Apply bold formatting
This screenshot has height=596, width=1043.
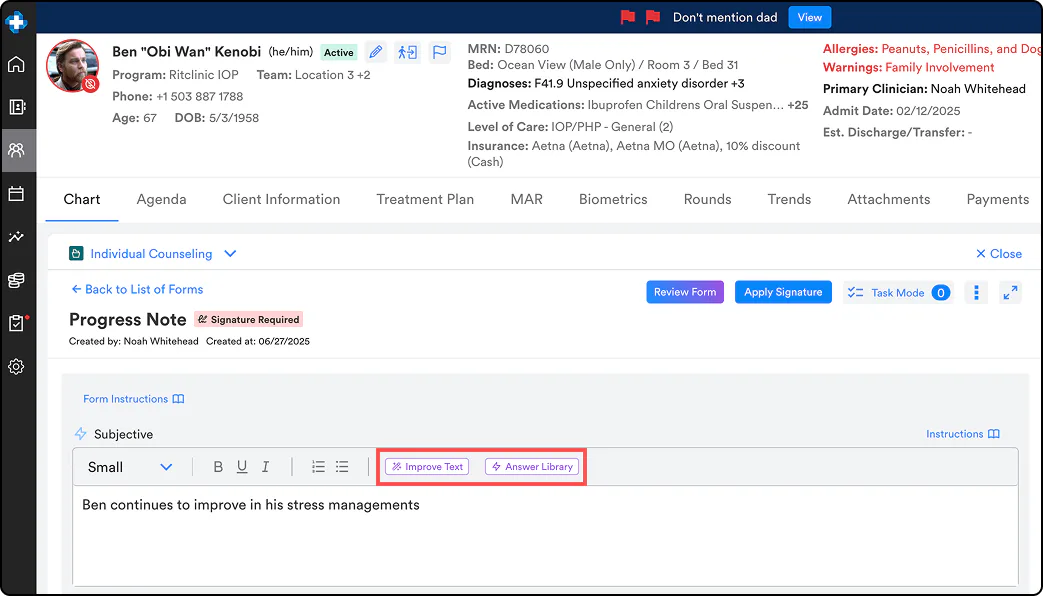pos(218,467)
